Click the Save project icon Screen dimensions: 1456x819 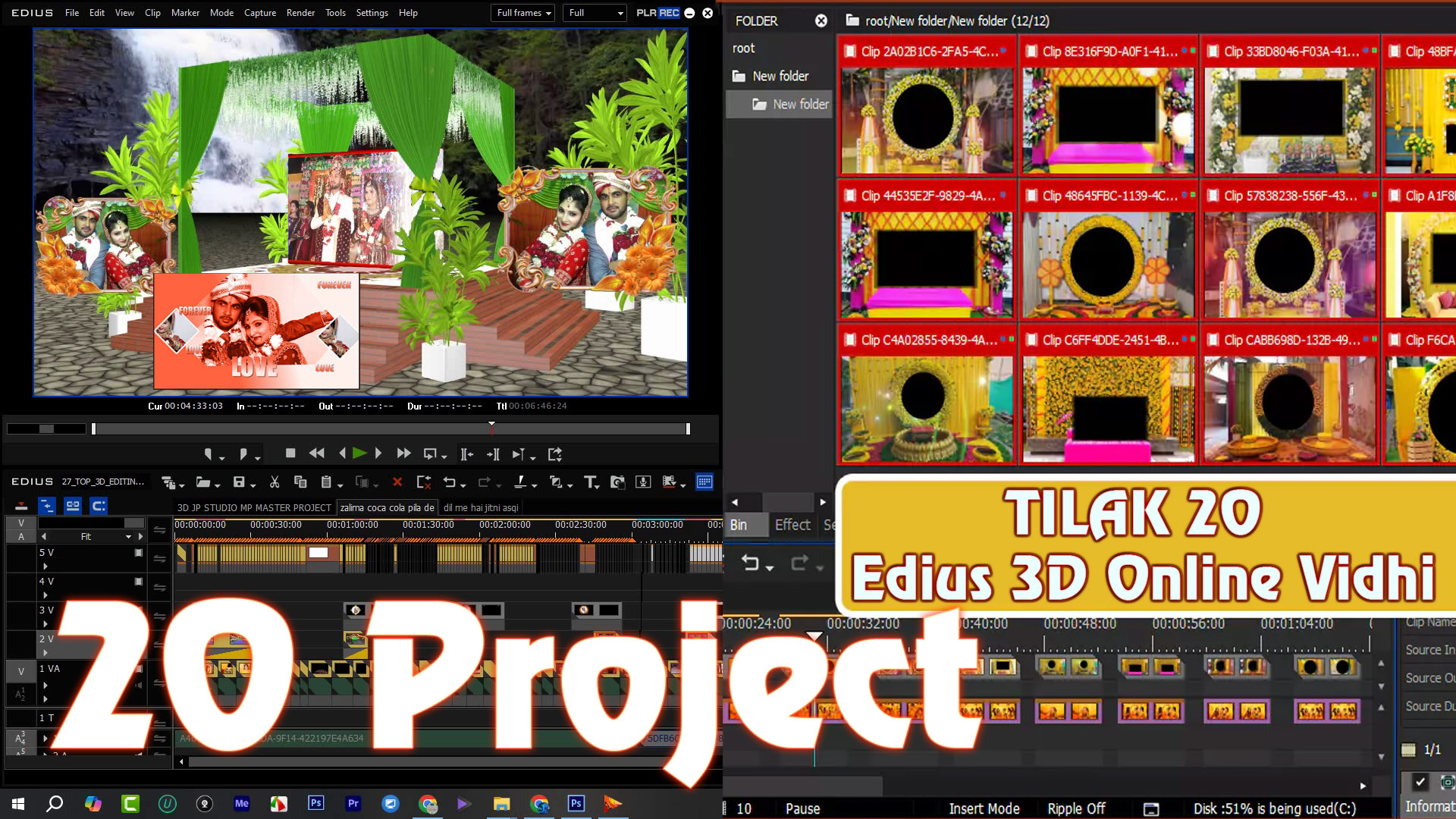238,482
